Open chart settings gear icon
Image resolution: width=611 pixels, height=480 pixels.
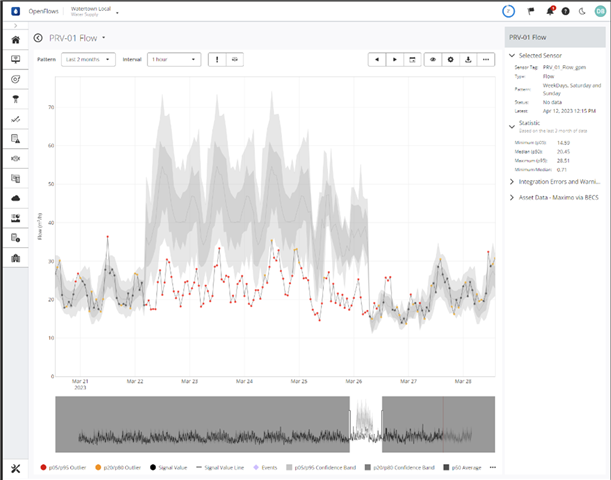[x=451, y=59]
